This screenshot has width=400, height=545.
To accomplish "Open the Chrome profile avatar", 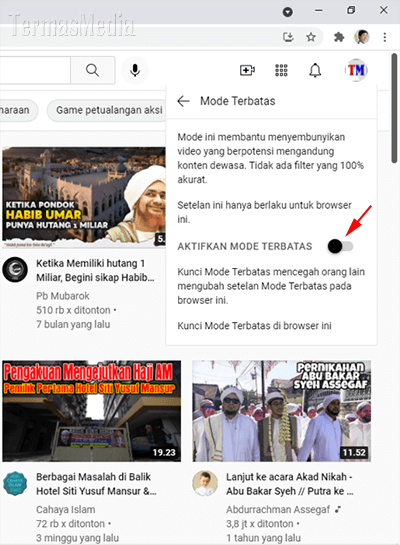I will point(361,37).
